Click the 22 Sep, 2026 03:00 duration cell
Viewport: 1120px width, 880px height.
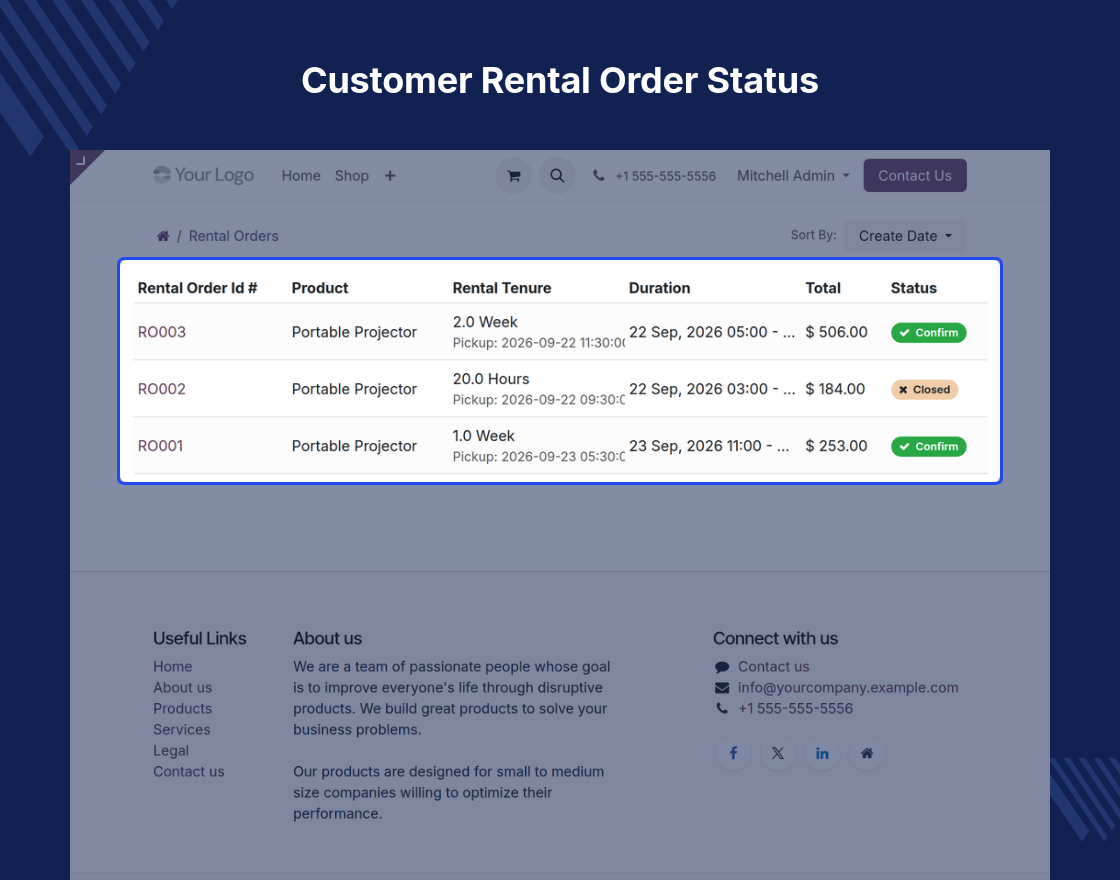[711, 389]
